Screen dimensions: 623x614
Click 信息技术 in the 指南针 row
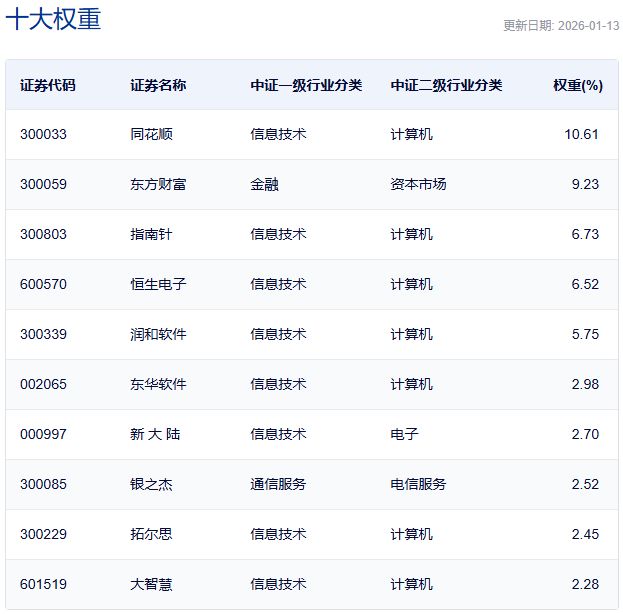[x=278, y=234]
